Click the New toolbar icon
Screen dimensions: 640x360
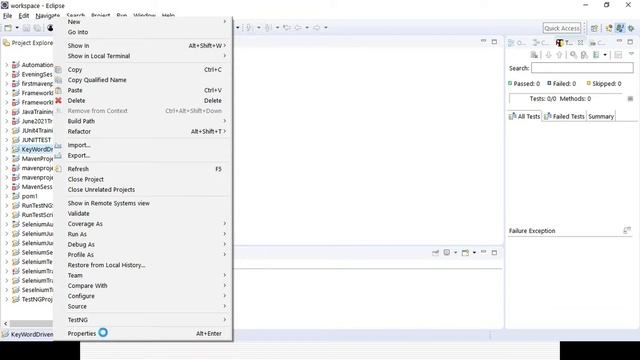8,28
